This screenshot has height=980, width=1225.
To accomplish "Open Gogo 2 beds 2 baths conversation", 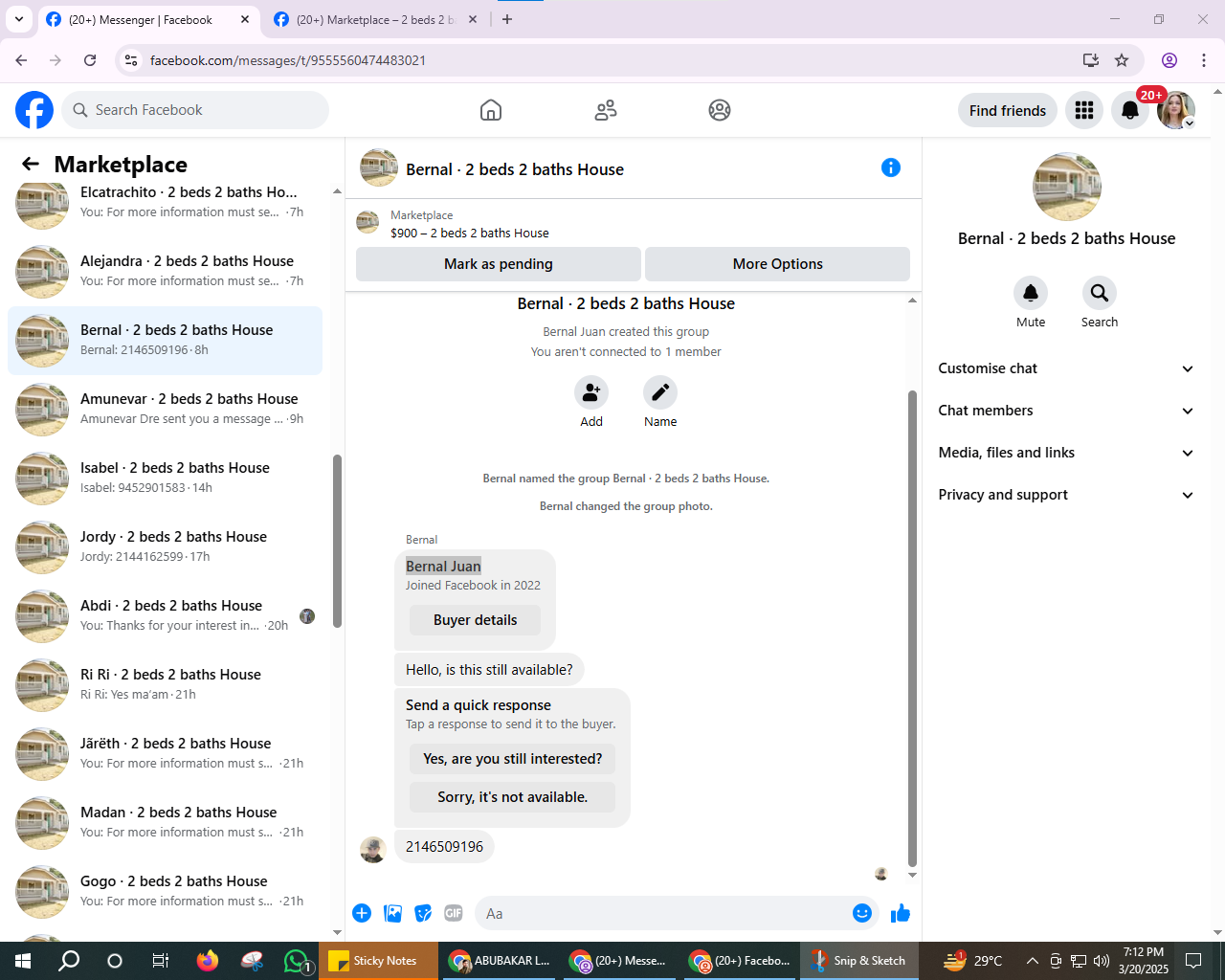I will (165, 891).
